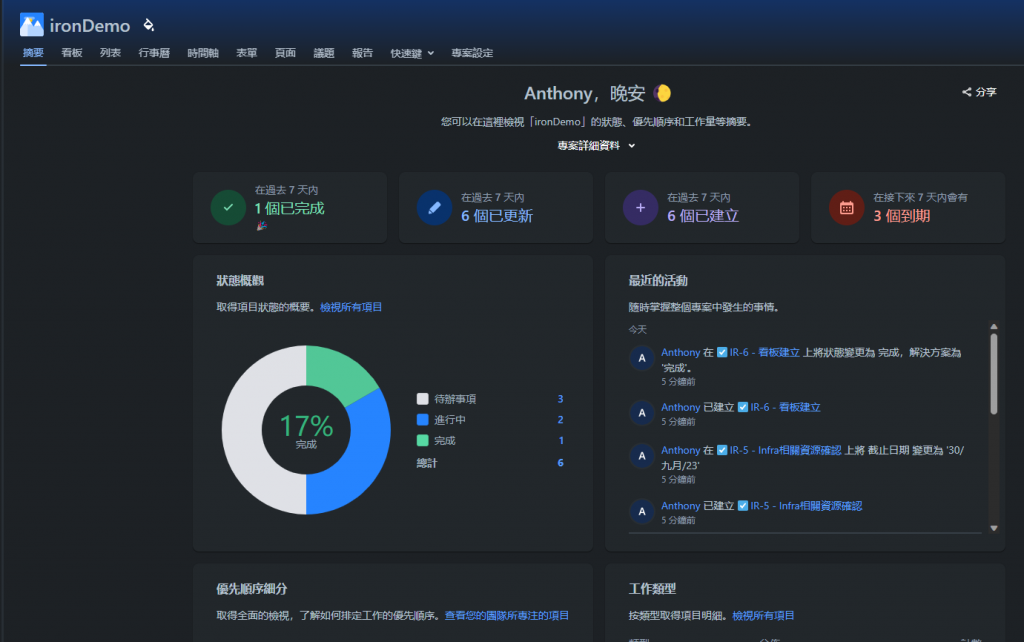Open IR-6 - 看板建立 link in 已建立 entry
The width and height of the screenshot is (1024, 642).
[x=785, y=407]
